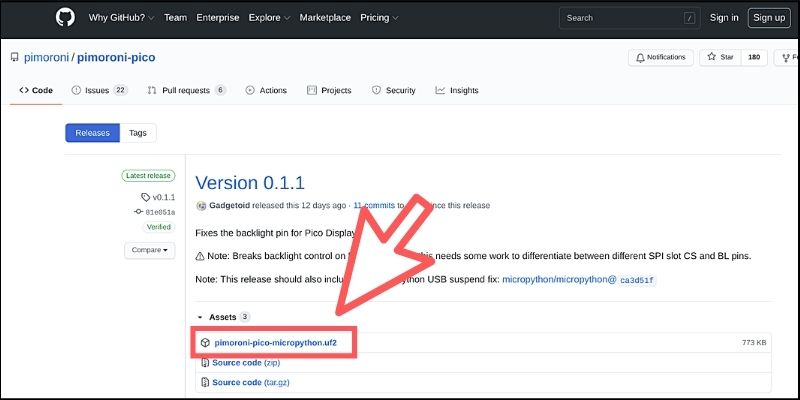Viewport: 800px width, 400px height.
Task: Click the Sign in link
Action: point(723,18)
